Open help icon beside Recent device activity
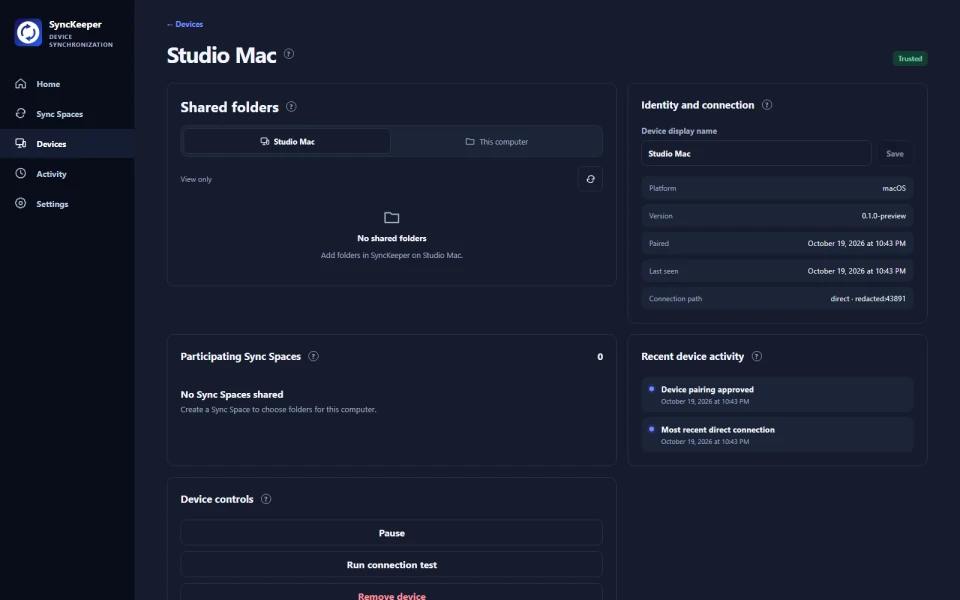960x600 pixels. point(757,356)
